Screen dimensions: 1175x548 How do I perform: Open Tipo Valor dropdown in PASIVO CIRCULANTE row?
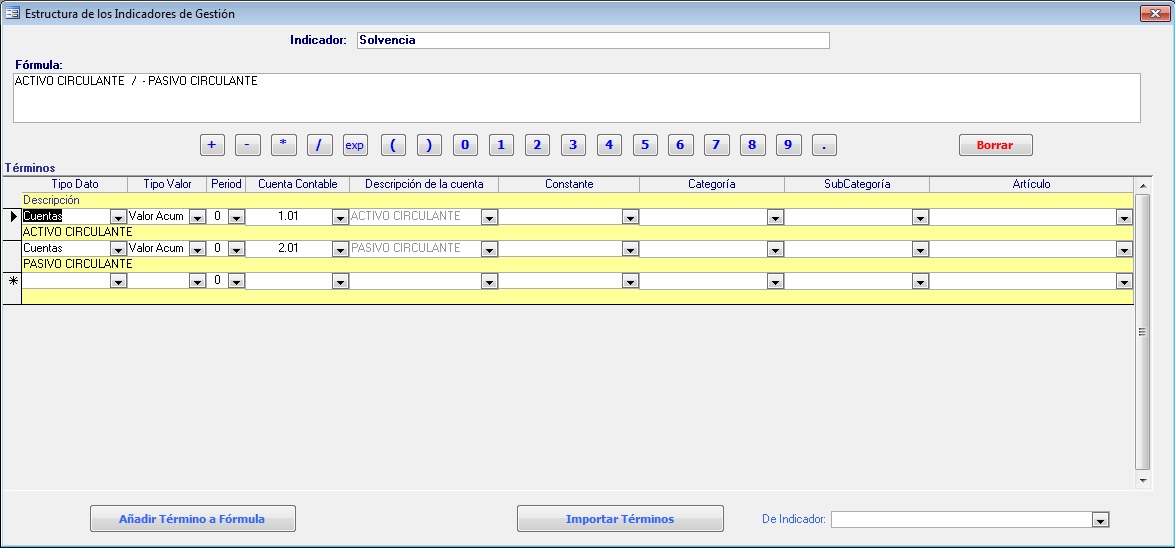point(197,250)
